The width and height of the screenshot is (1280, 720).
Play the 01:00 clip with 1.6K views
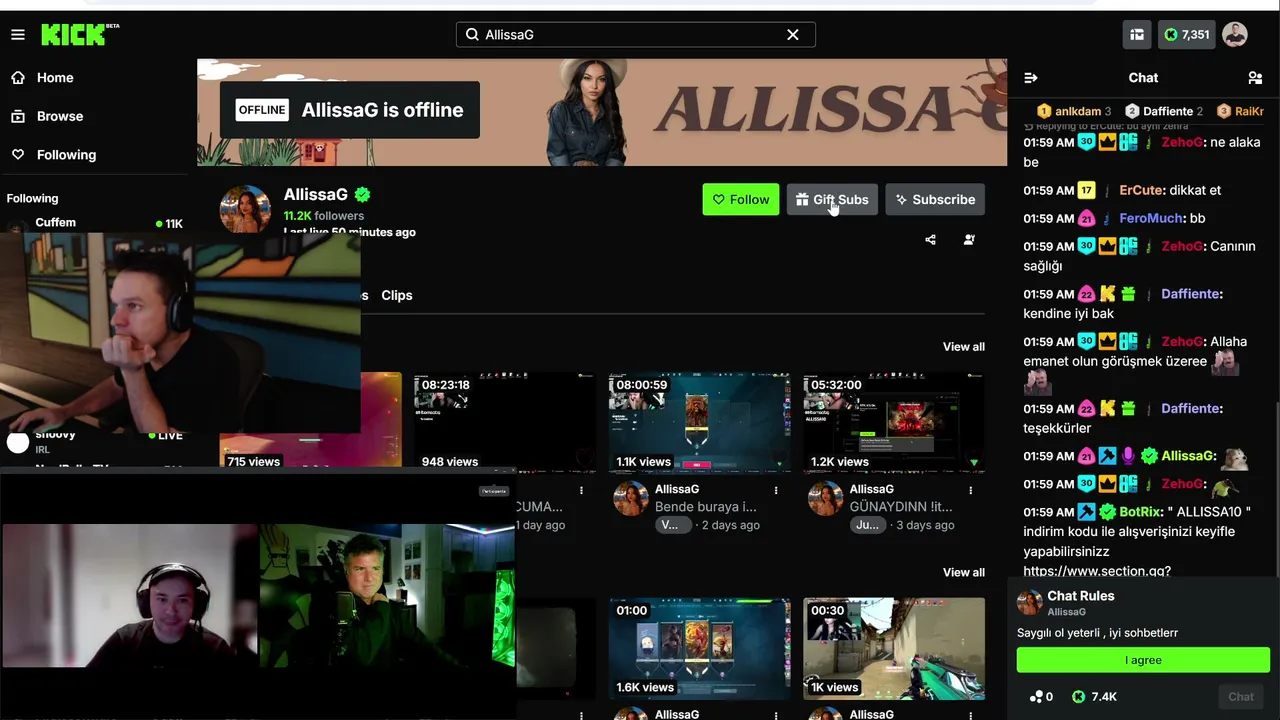click(x=699, y=648)
